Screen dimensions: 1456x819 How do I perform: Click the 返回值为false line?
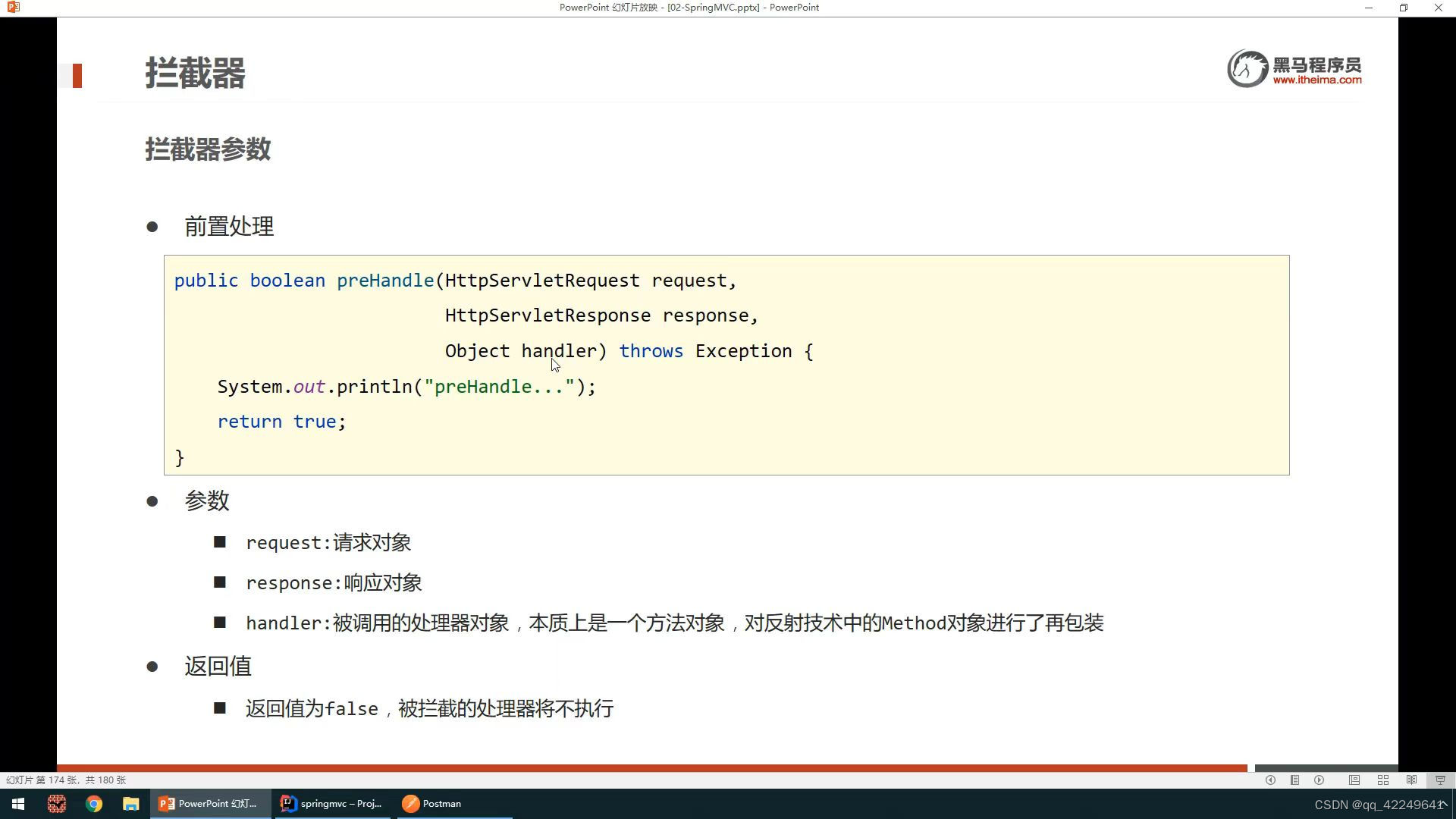tap(429, 708)
